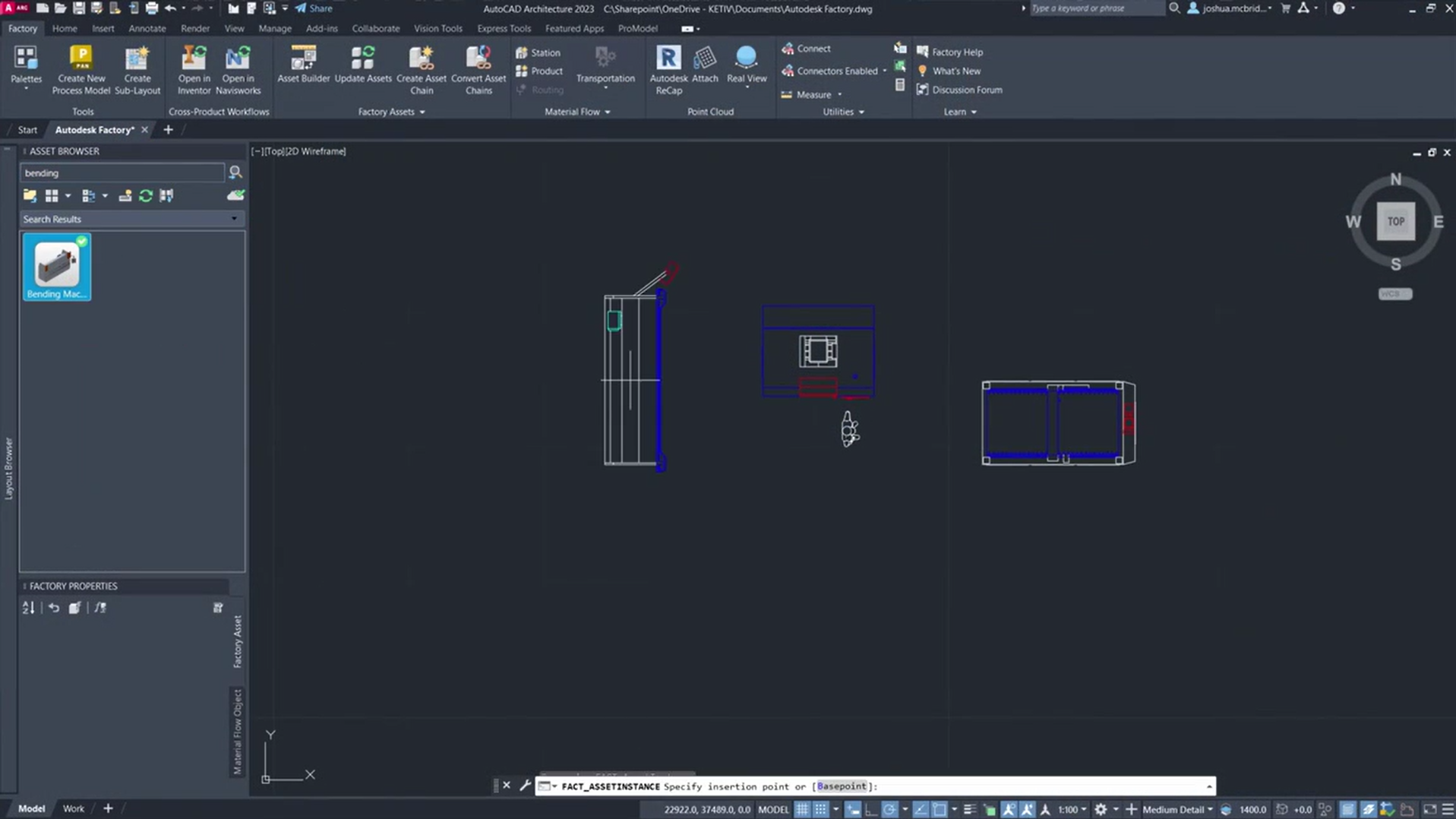Switch to Work layout tab
This screenshot has height=819, width=1456.
[74, 808]
